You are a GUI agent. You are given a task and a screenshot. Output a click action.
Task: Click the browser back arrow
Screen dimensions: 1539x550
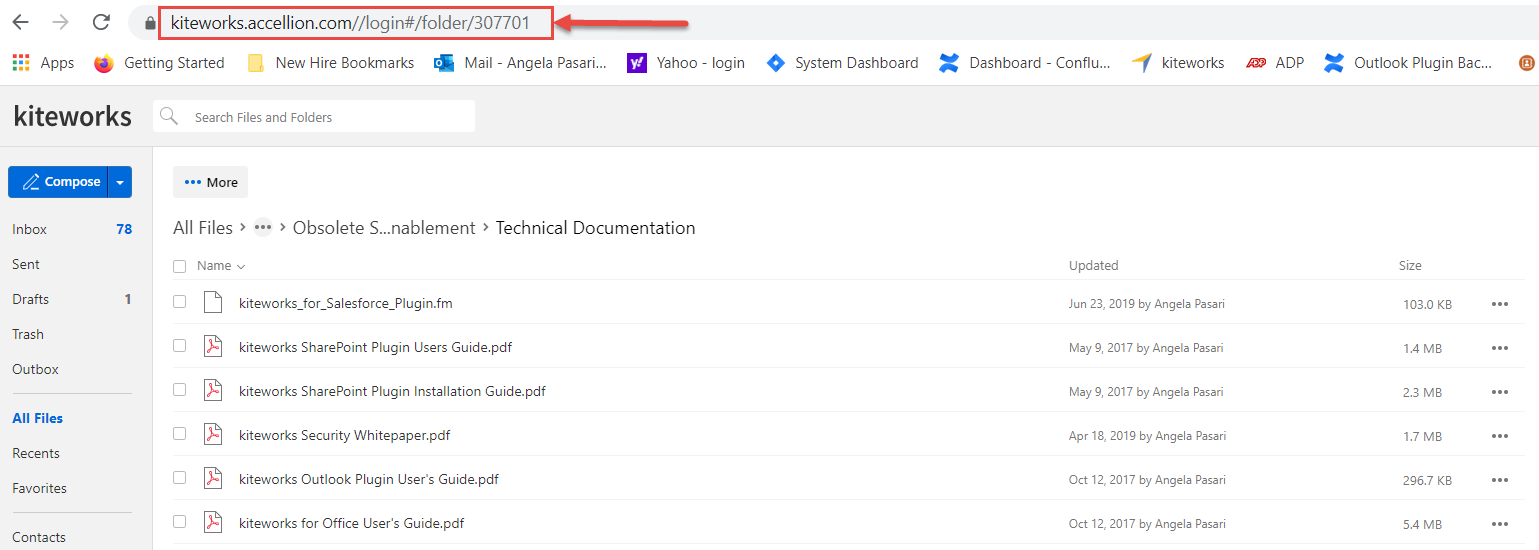20,22
